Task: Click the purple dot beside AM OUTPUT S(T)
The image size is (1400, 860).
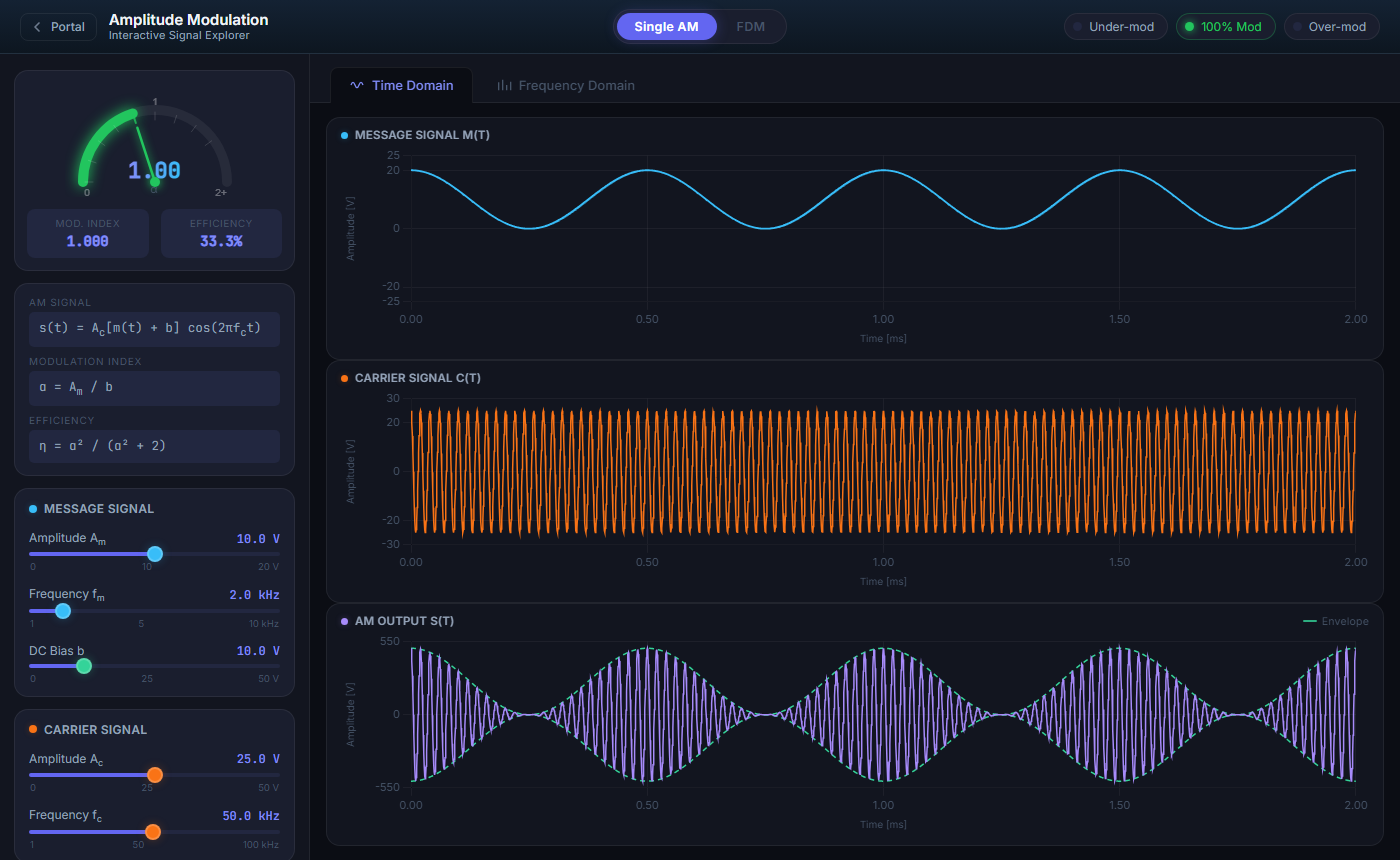Action: click(345, 621)
